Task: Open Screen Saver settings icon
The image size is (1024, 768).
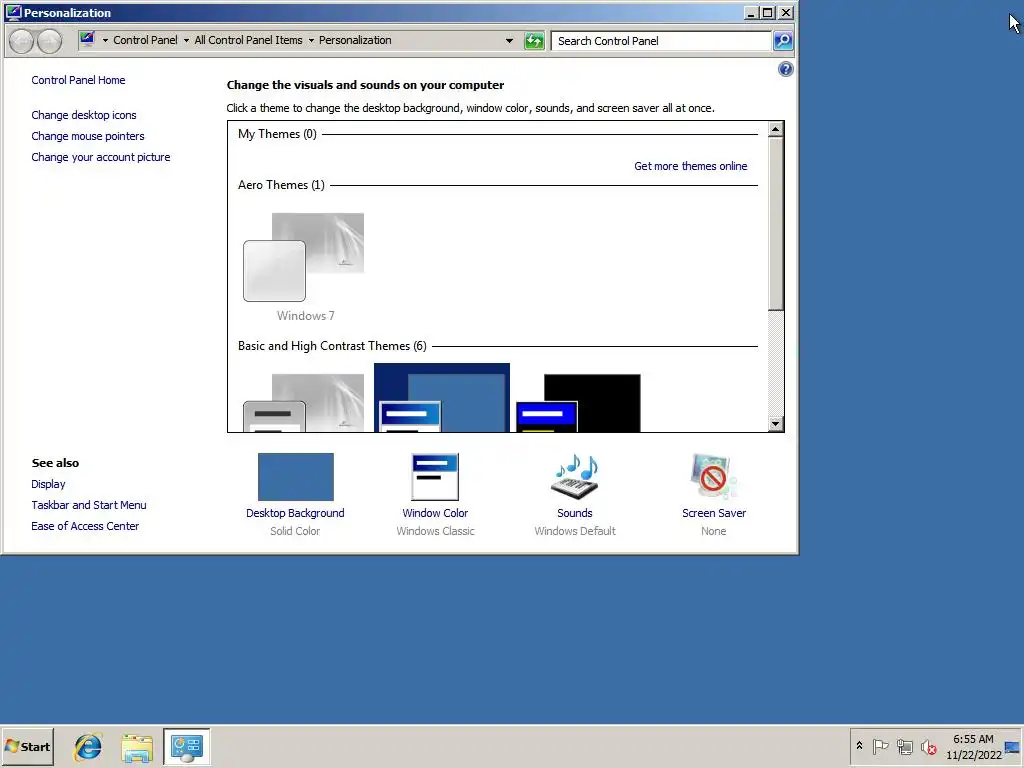Action: [x=713, y=477]
